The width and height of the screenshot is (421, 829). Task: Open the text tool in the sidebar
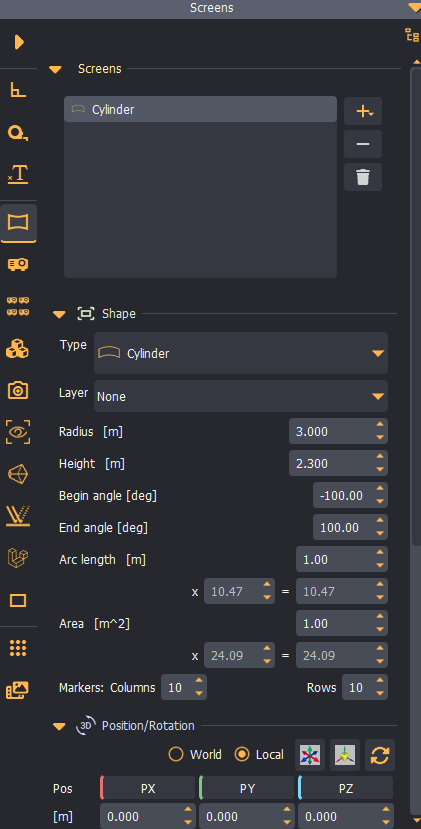19,173
